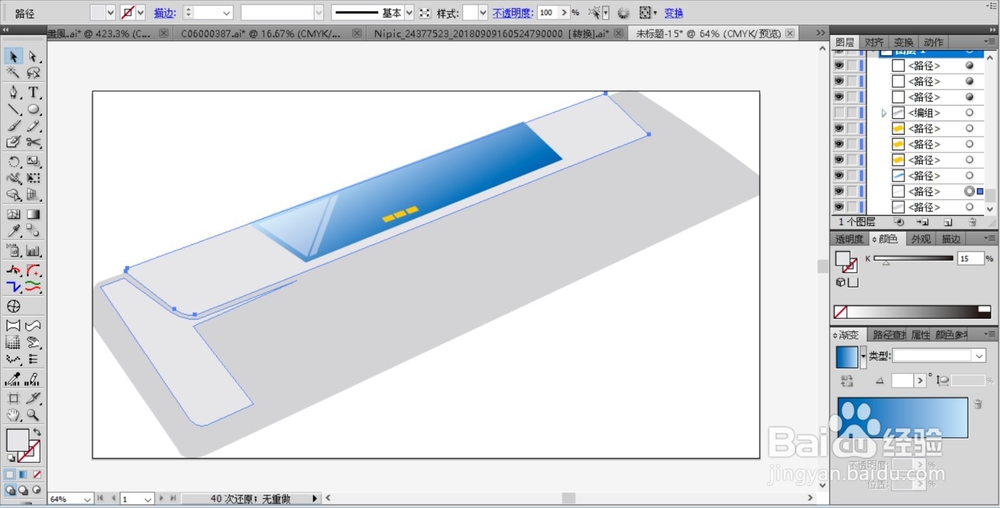The width and height of the screenshot is (1000, 508).
Task: Pick the Lasso tool
Action: coord(33,73)
